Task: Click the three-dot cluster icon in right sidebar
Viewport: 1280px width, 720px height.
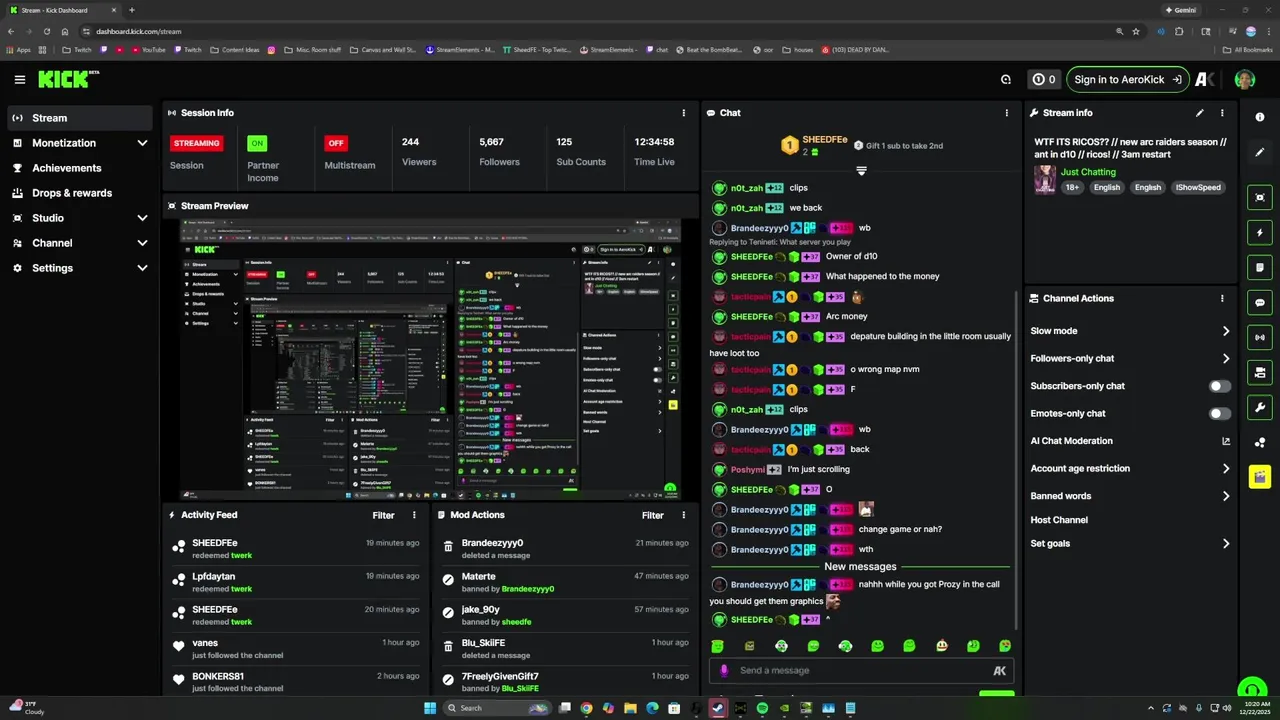Action: click(1260, 442)
